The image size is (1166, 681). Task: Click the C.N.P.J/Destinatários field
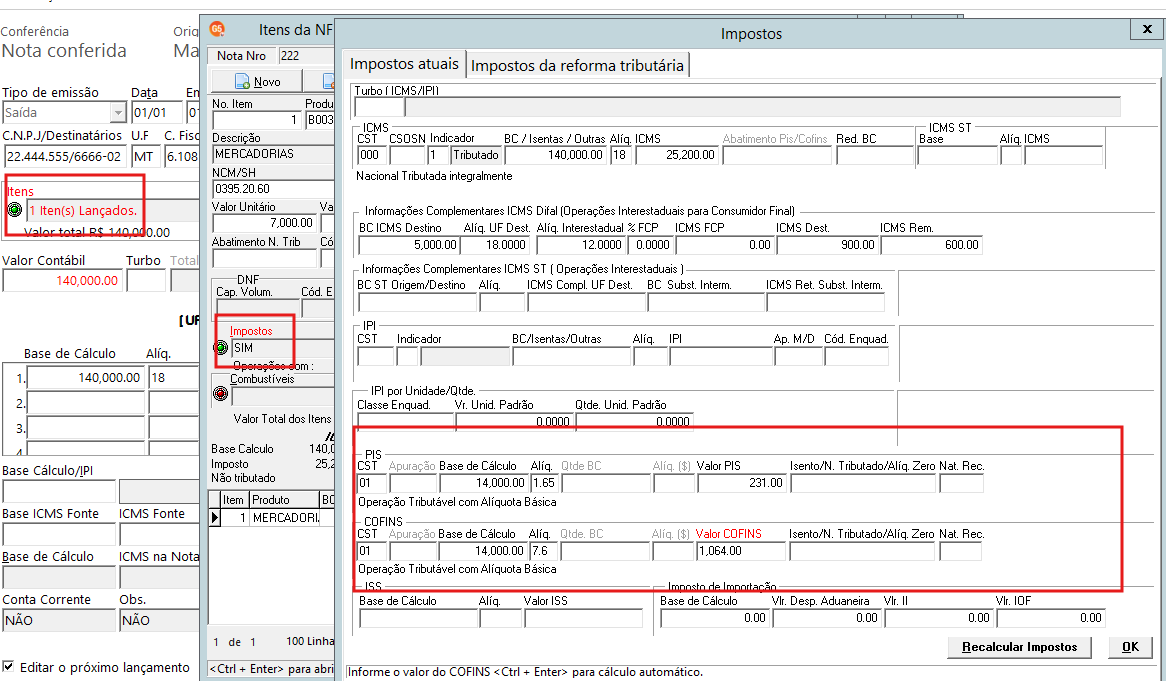click(65, 157)
